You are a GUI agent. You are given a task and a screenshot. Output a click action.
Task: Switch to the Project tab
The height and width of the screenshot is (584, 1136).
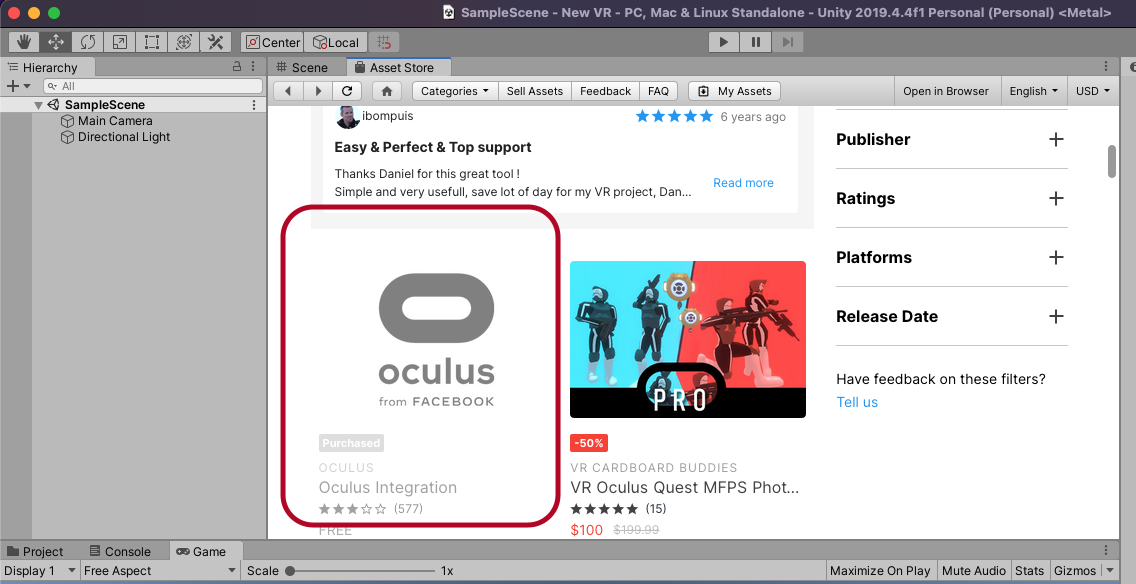coord(36,551)
